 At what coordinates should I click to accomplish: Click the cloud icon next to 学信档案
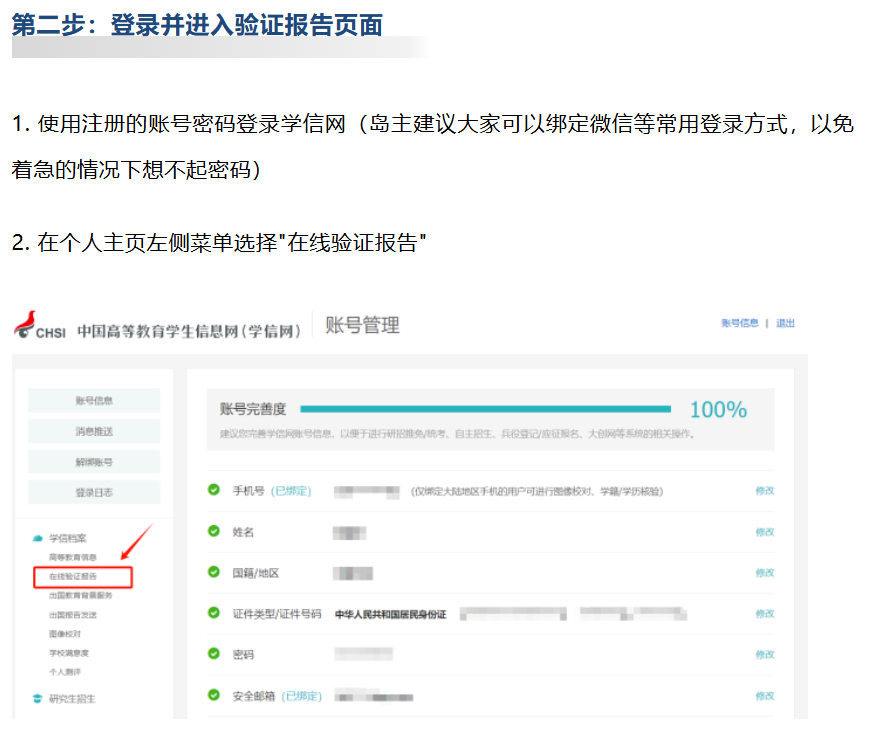pos(37,538)
